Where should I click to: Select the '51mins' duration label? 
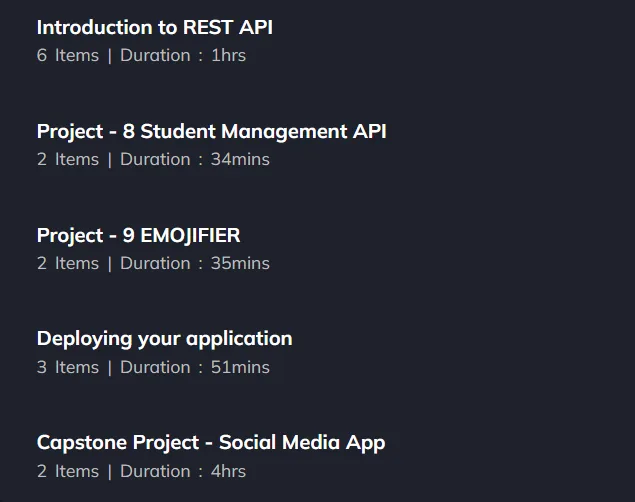[240, 368]
